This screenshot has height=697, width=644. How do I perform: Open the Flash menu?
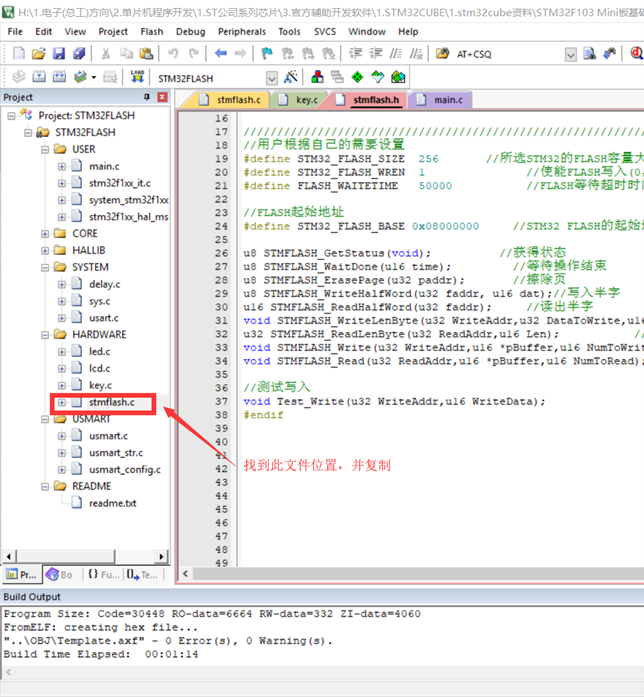(x=152, y=31)
